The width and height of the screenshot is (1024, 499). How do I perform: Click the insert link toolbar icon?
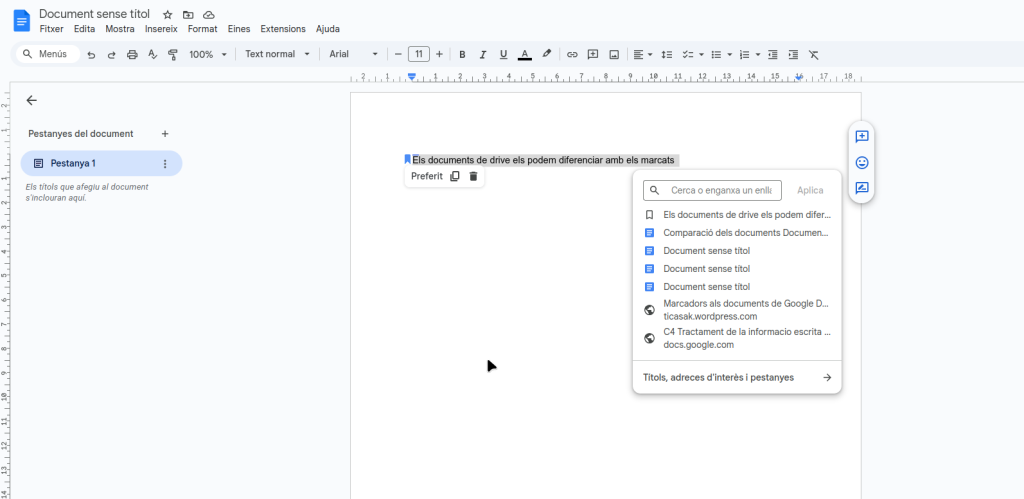tap(572, 54)
